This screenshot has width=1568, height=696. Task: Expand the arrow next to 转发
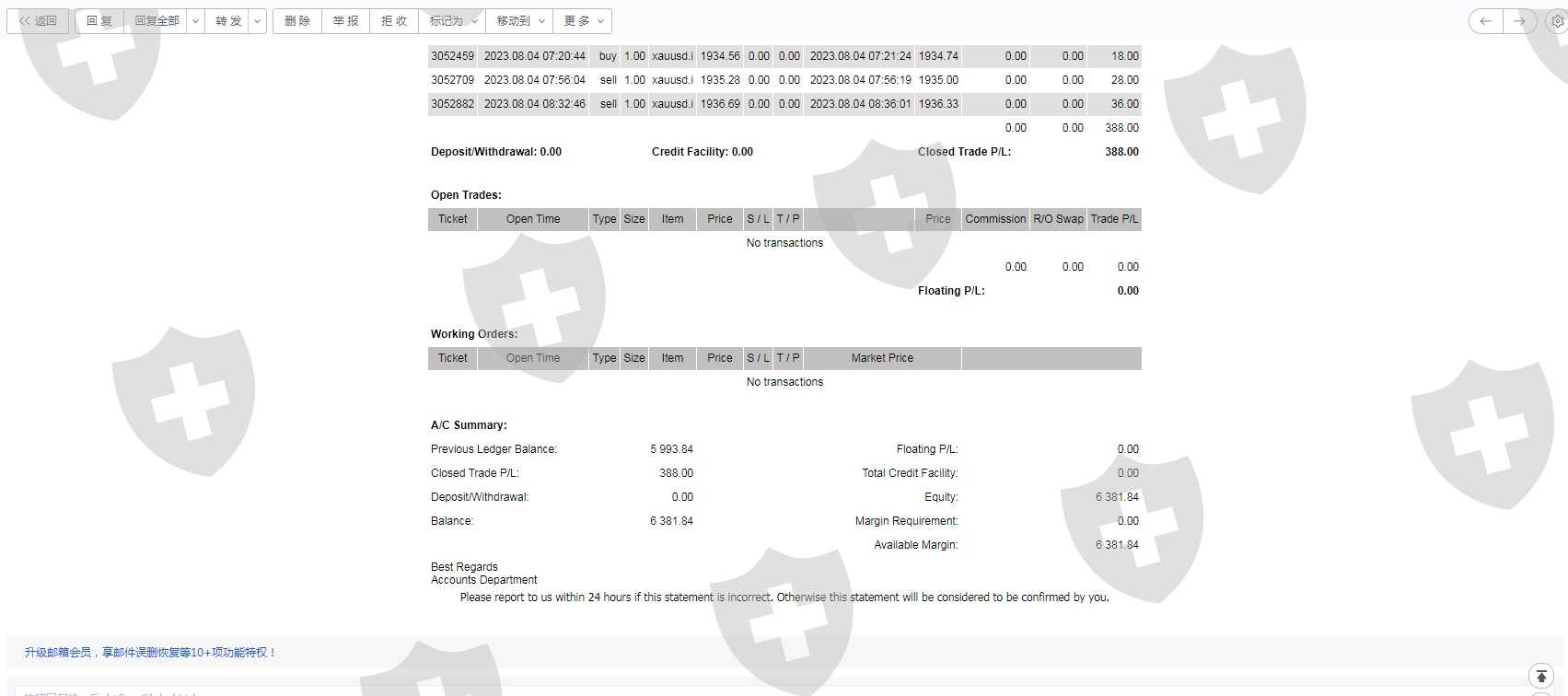(x=259, y=21)
